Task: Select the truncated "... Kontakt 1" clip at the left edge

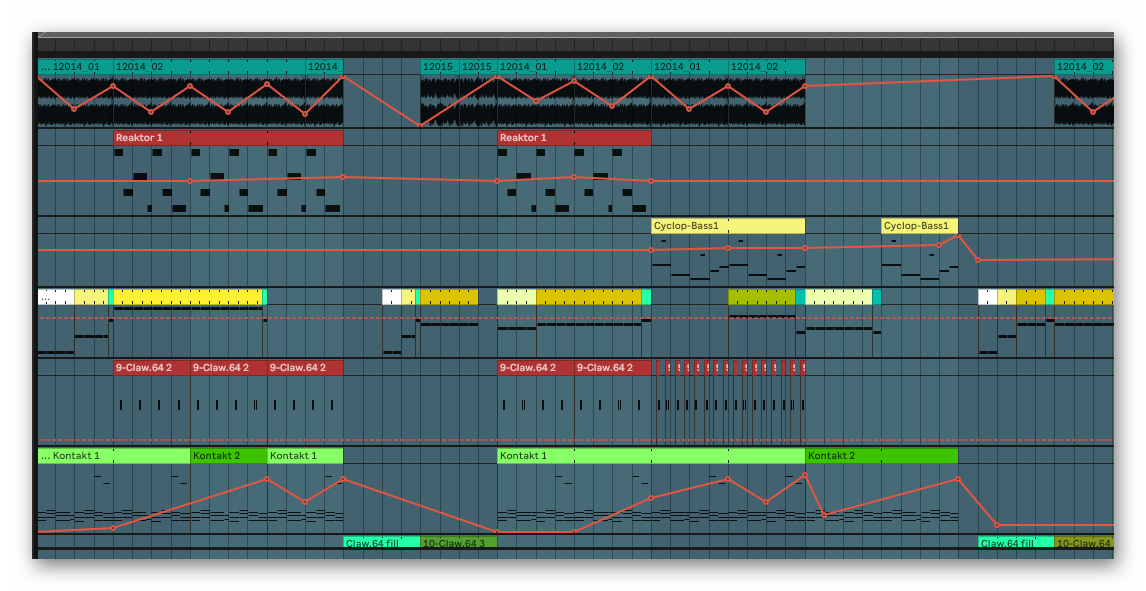Action: coord(114,456)
